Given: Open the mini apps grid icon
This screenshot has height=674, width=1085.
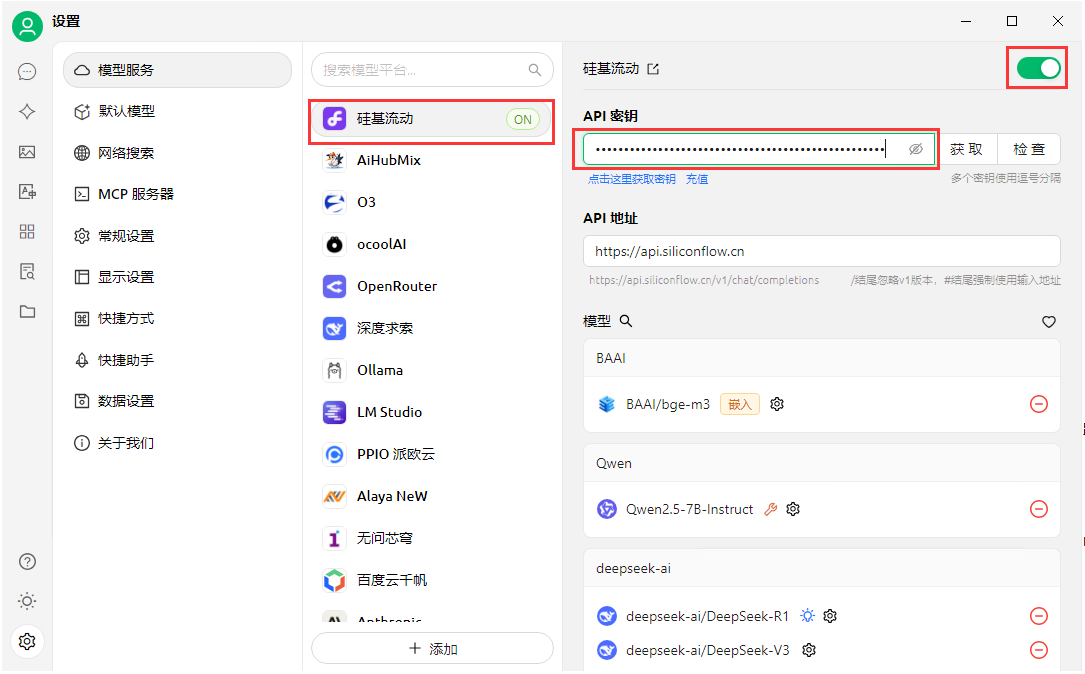Looking at the screenshot, I should [27, 231].
